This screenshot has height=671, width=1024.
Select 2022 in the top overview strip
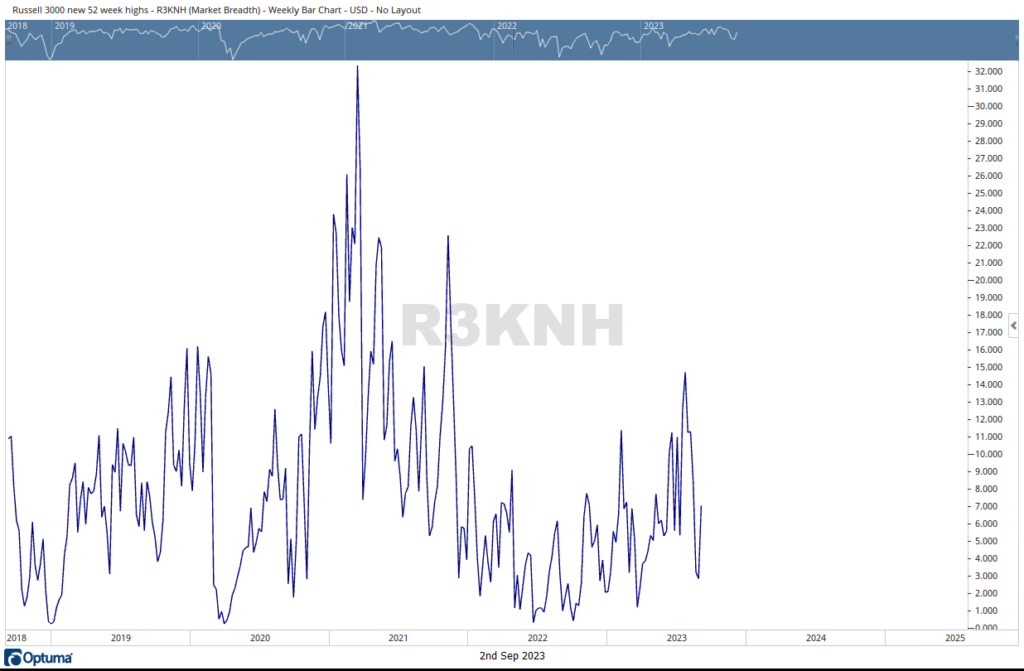[x=507, y=25]
